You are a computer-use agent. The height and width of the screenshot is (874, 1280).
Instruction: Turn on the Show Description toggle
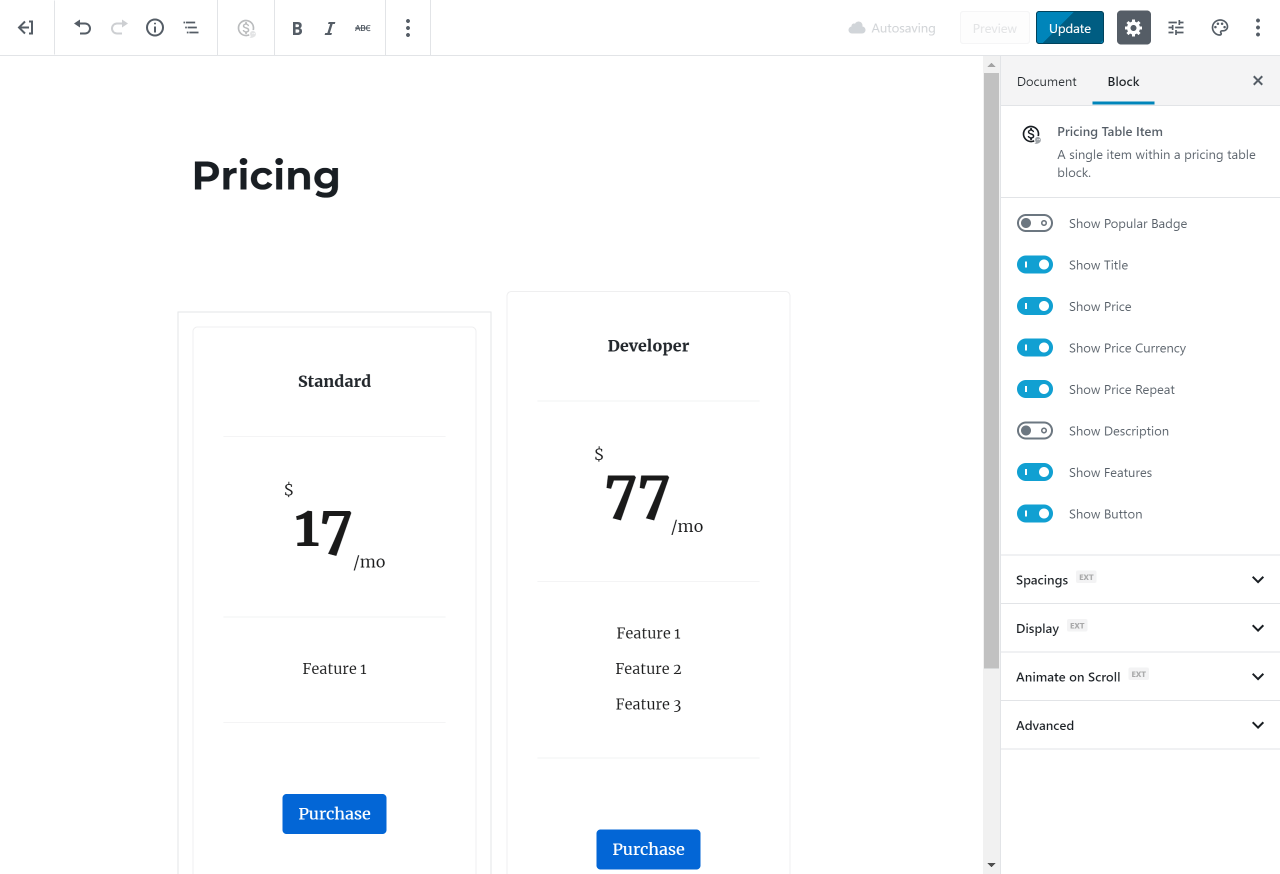[x=1035, y=431]
